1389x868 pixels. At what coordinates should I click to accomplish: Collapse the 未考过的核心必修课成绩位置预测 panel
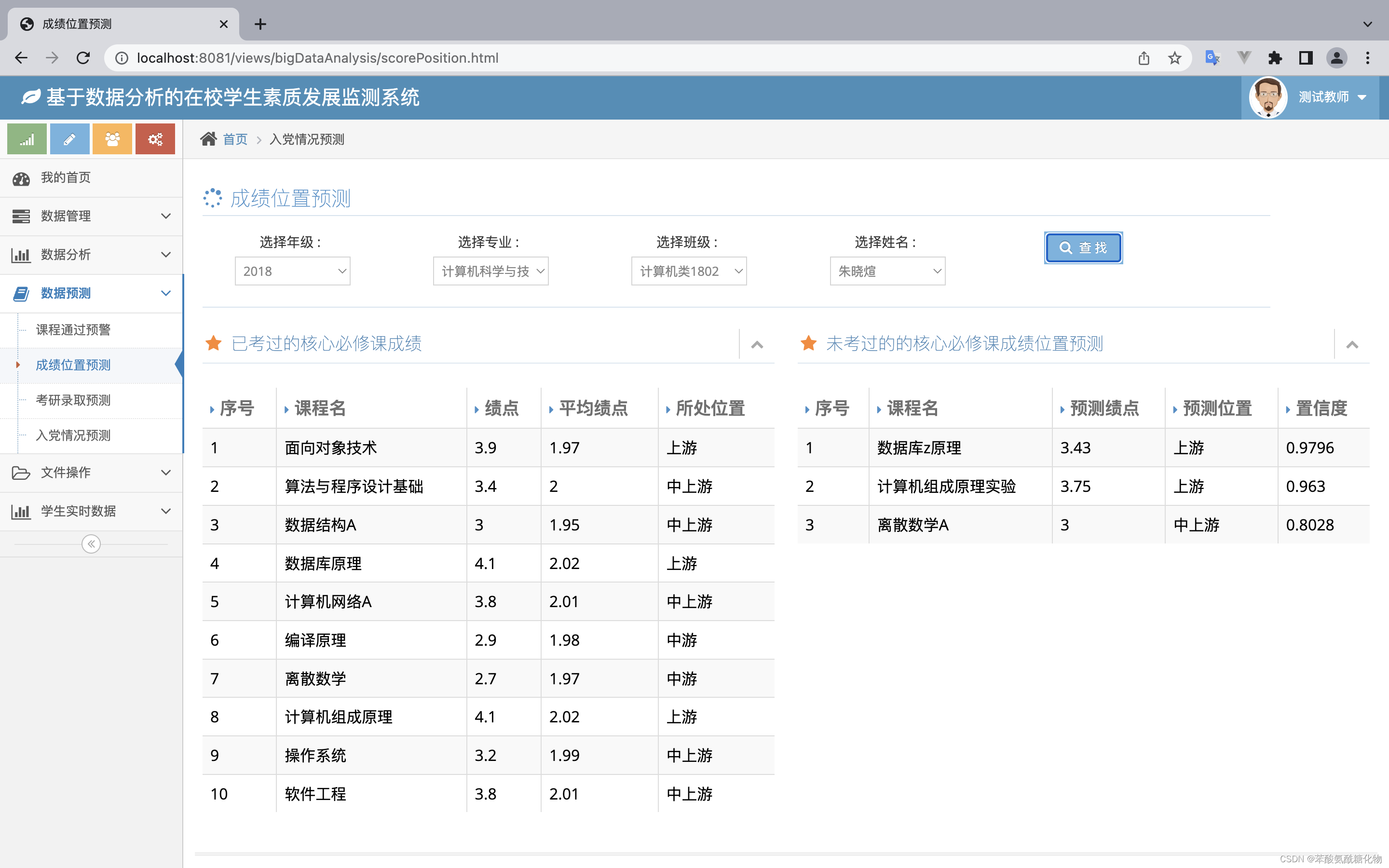(1352, 344)
